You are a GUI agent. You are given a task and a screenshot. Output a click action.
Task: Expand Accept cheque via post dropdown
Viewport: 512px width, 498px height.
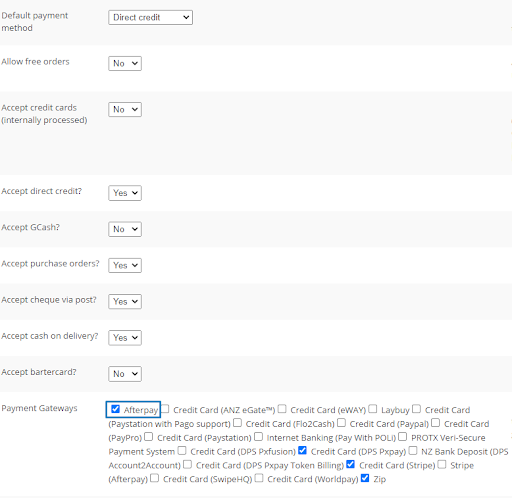click(x=125, y=301)
